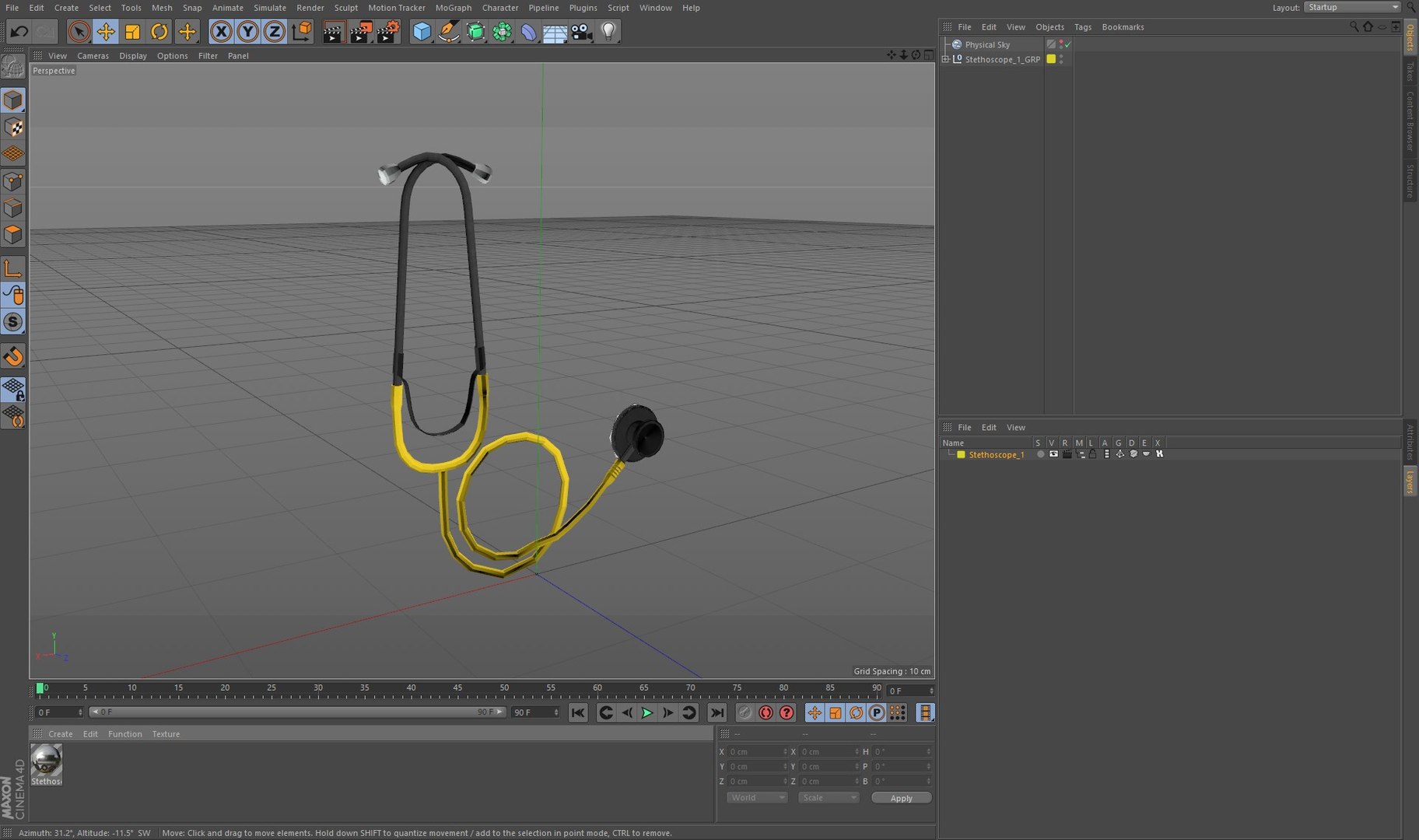Open the Scale mode dropdown
1419x840 pixels.
pyautogui.click(x=829, y=798)
